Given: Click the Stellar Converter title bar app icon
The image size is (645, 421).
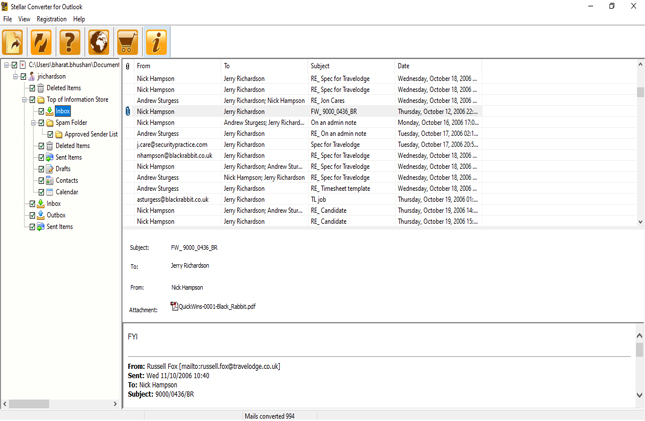Looking at the screenshot, I should pyautogui.click(x=5, y=7).
